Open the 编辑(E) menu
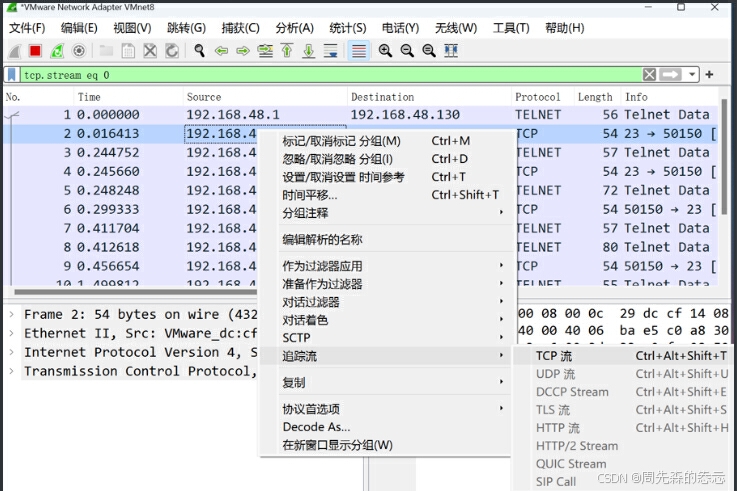Viewport: 737px width, 491px height. pyautogui.click(x=79, y=28)
